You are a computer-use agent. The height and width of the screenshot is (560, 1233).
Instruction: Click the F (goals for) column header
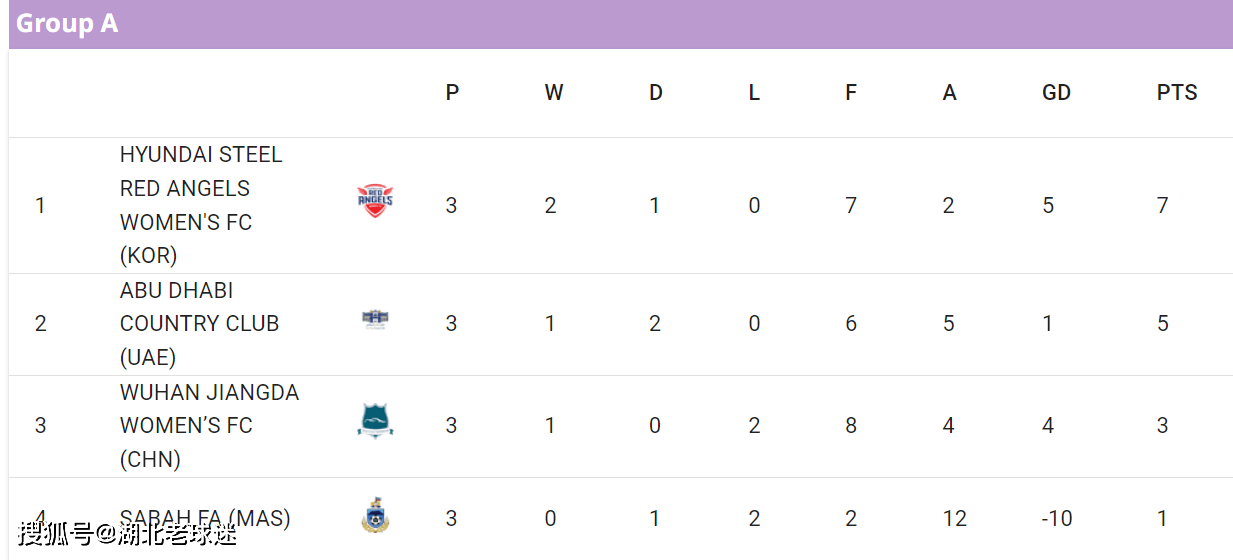[851, 93]
